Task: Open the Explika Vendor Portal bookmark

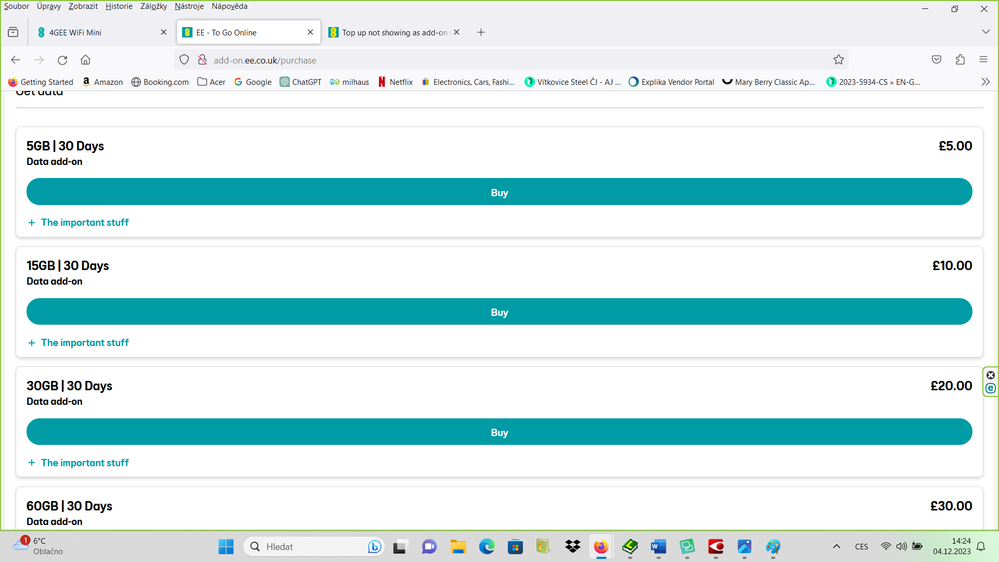Action: coord(671,82)
